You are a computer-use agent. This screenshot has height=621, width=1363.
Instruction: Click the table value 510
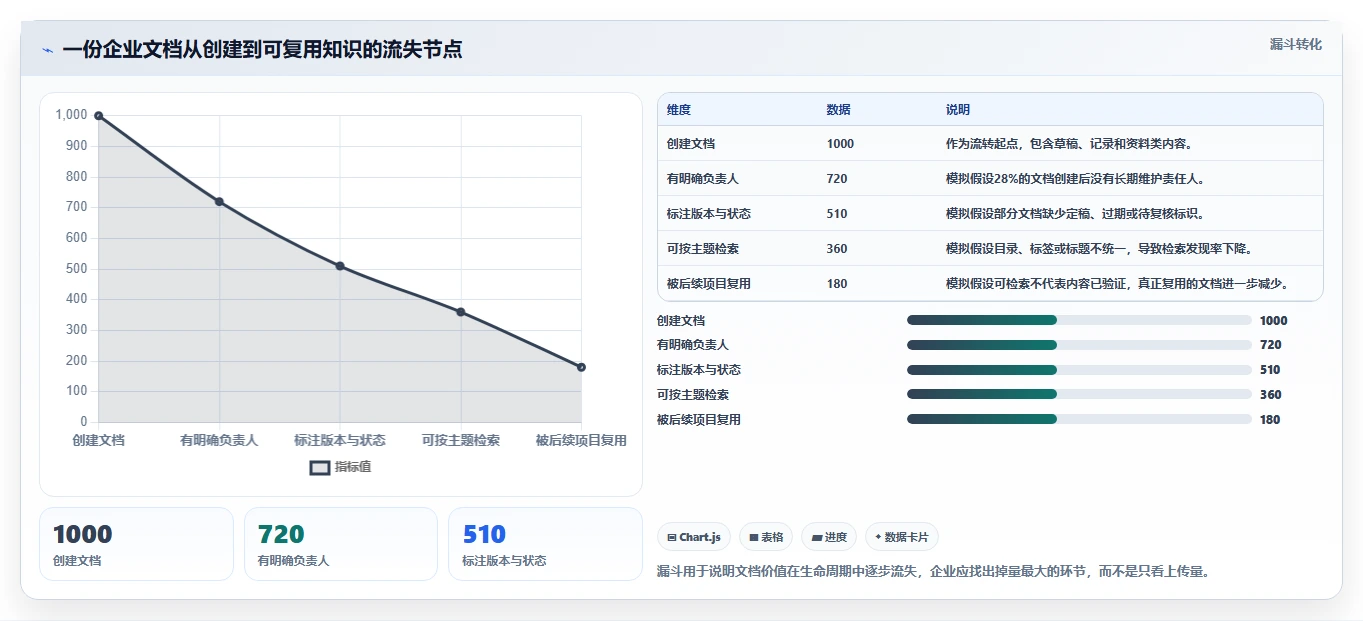837,214
